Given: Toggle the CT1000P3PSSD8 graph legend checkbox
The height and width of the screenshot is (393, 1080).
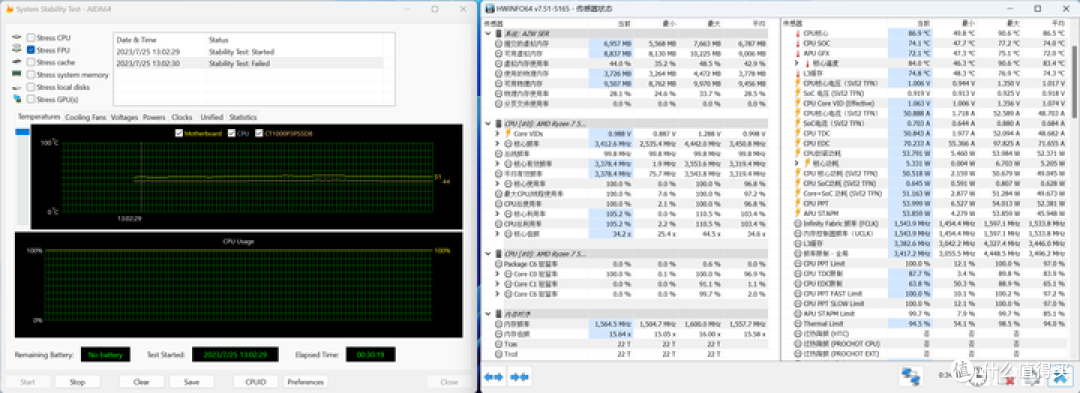Looking at the screenshot, I should tap(260, 134).
